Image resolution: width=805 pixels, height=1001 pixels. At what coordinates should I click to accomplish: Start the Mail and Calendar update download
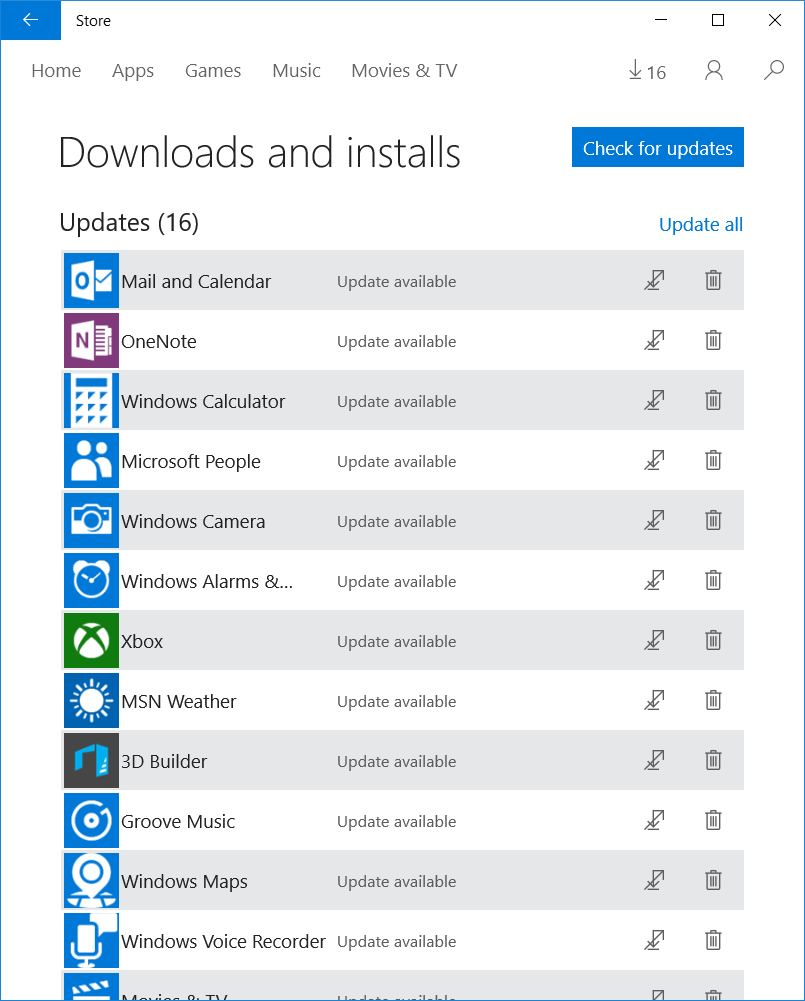(x=654, y=280)
